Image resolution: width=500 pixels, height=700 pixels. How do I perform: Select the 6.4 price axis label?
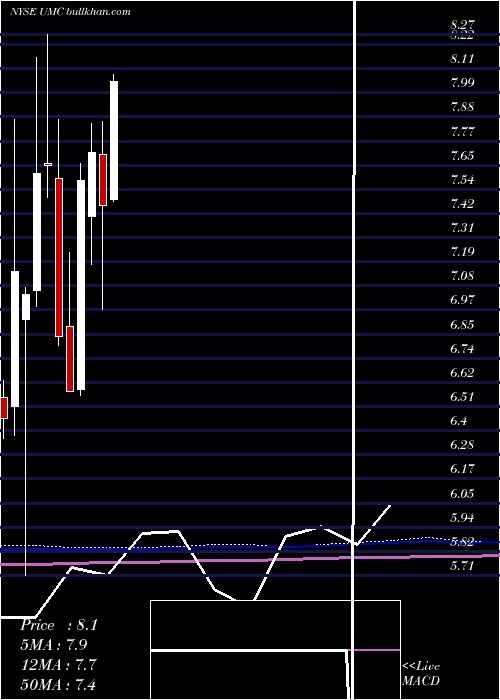(459, 421)
